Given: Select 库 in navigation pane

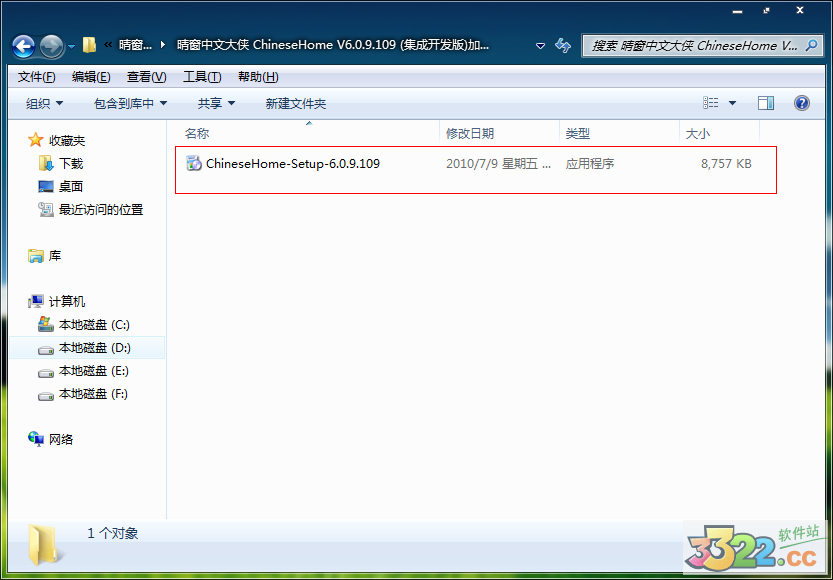Looking at the screenshot, I should click(x=55, y=256).
